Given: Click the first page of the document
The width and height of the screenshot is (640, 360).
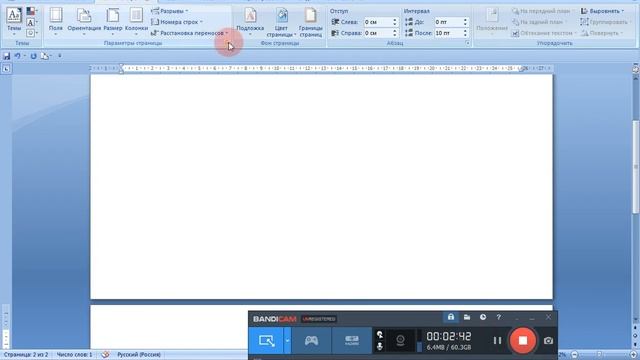Looking at the screenshot, I should (x=321, y=187).
